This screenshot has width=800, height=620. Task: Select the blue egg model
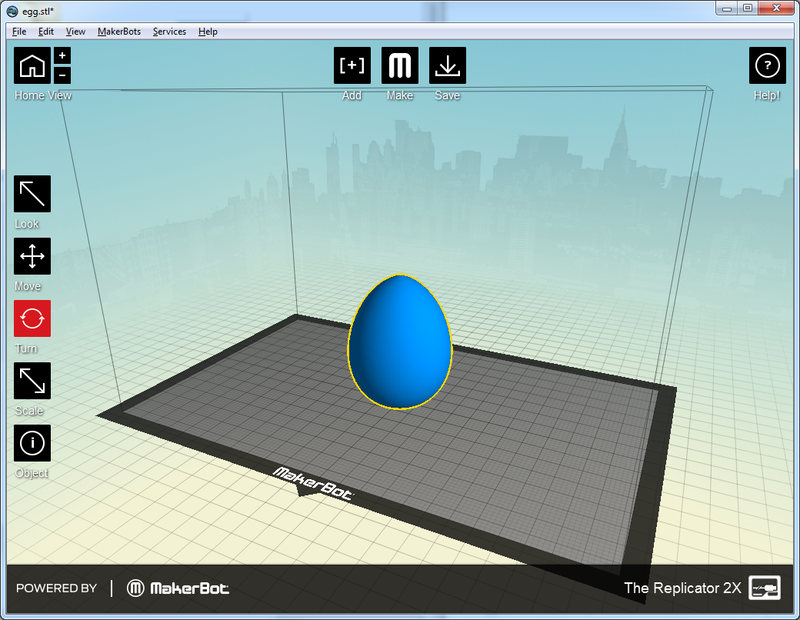pyautogui.click(x=399, y=342)
